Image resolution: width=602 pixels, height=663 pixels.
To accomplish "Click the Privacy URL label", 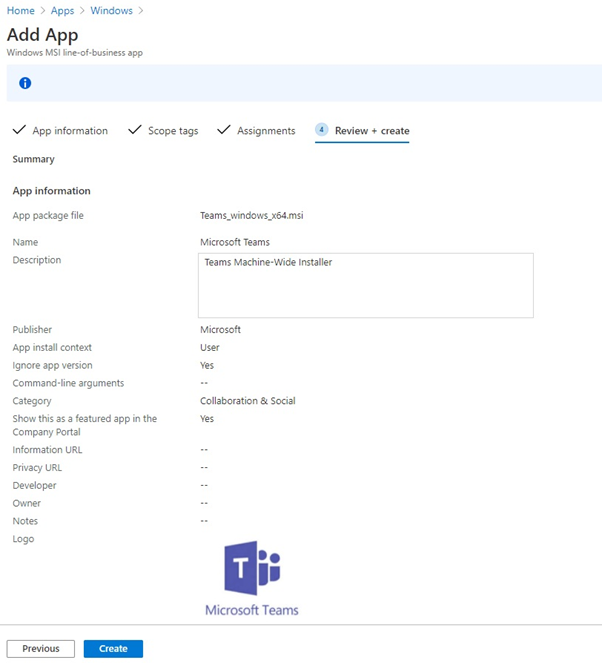I will pyautogui.click(x=37, y=468).
